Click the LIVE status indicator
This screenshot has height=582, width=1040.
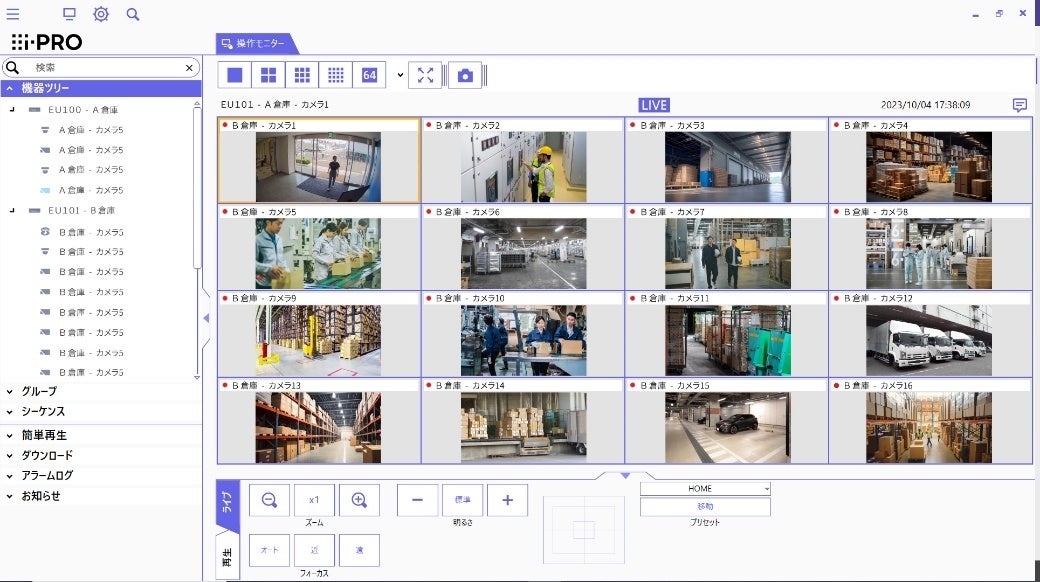(x=654, y=105)
